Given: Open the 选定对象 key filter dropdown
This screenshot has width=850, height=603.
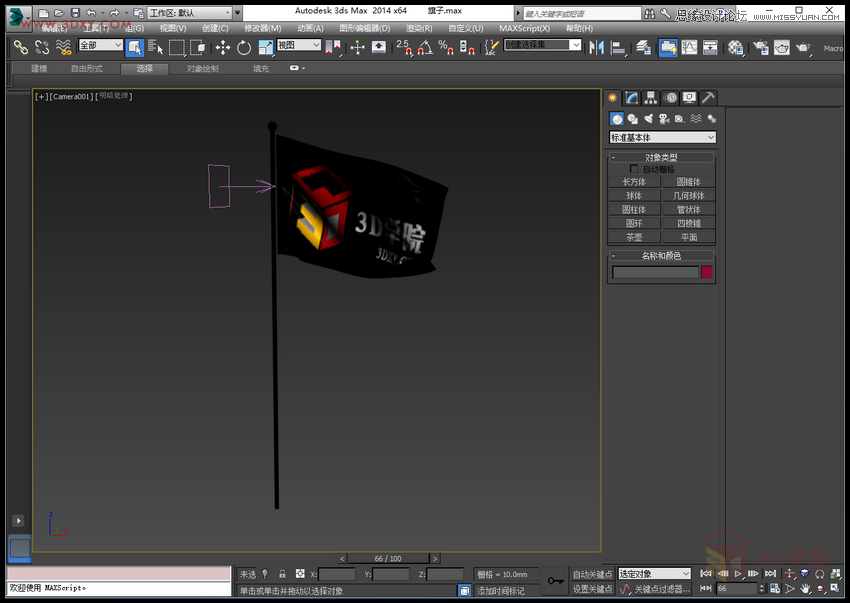Looking at the screenshot, I should coord(653,573).
